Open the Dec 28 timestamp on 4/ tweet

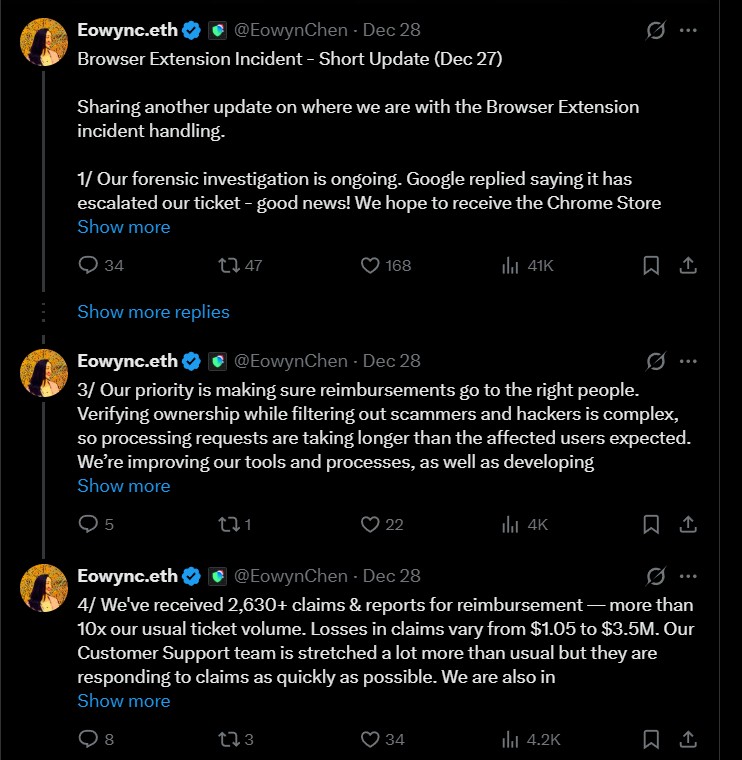[392, 576]
